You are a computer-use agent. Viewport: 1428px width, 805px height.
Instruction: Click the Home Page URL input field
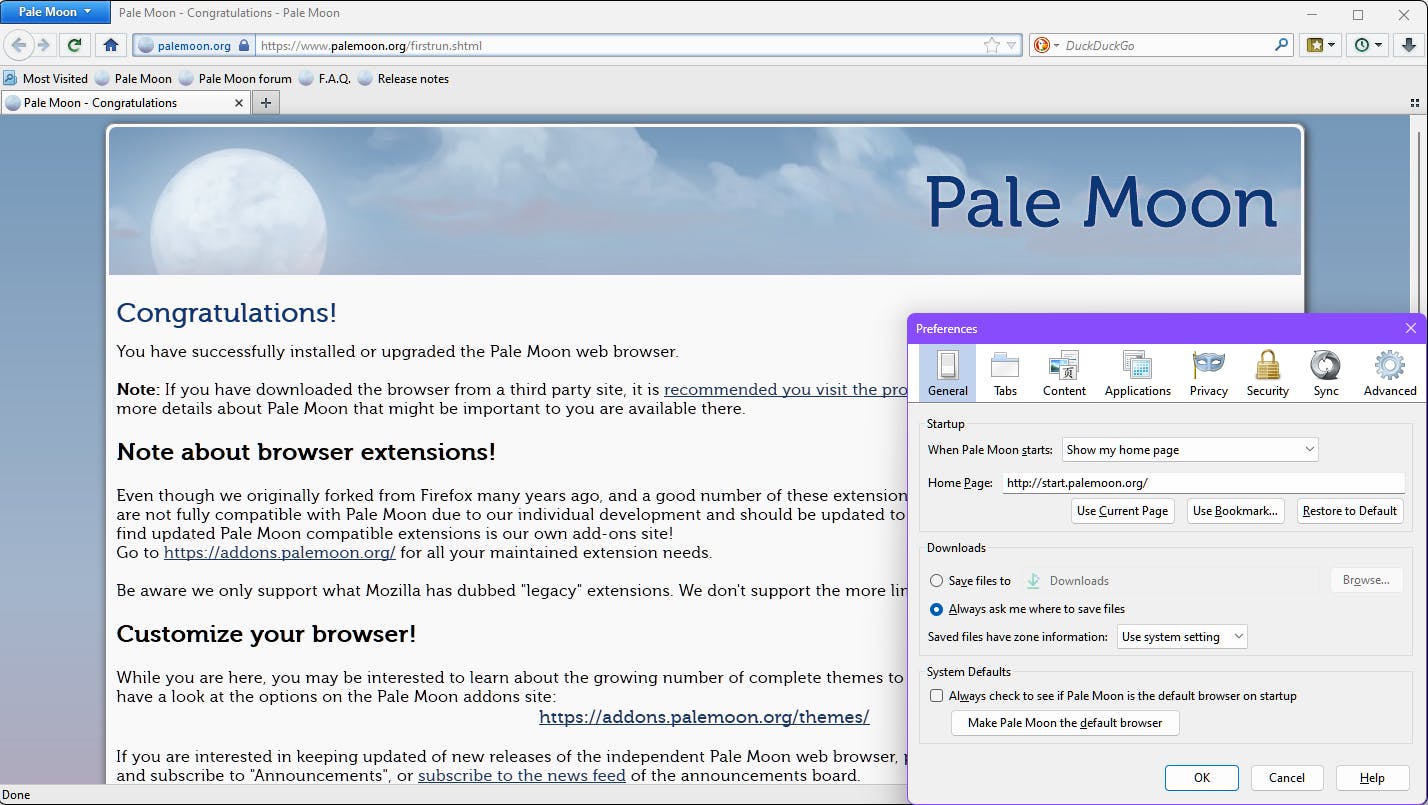(1200, 483)
